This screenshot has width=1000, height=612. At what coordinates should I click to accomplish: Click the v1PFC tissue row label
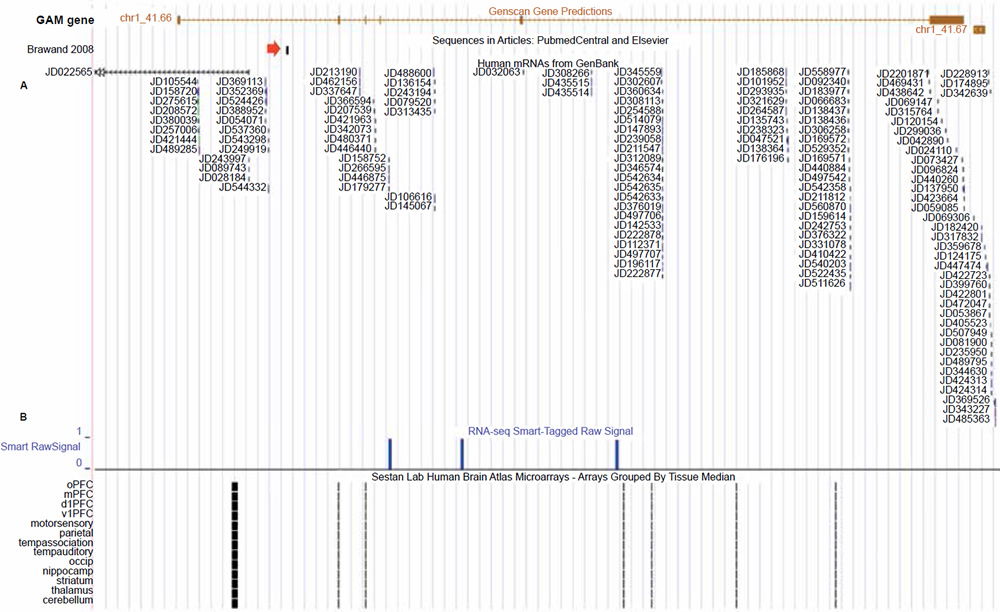click(x=77, y=513)
